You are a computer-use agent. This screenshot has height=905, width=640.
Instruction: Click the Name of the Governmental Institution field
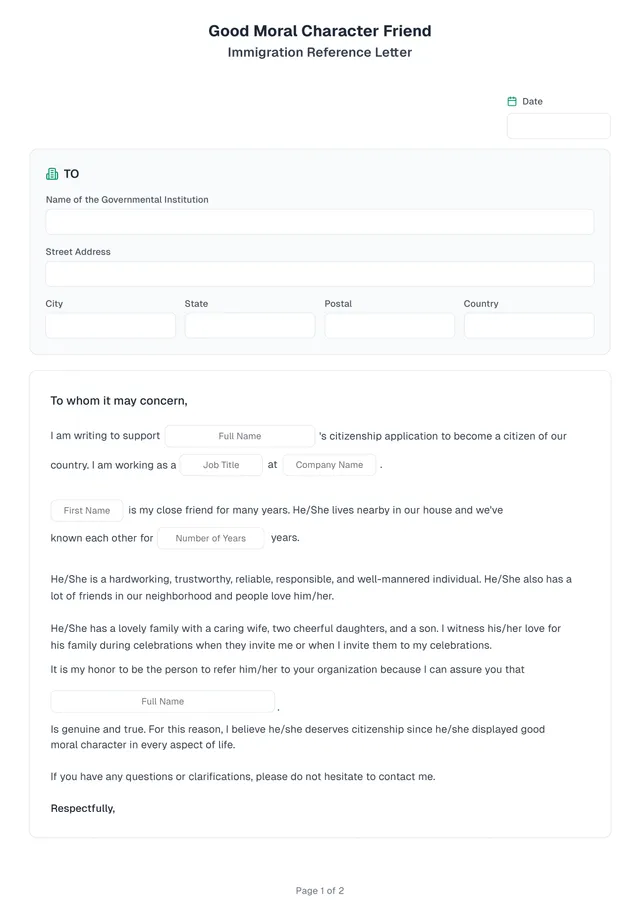pos(320,222)
